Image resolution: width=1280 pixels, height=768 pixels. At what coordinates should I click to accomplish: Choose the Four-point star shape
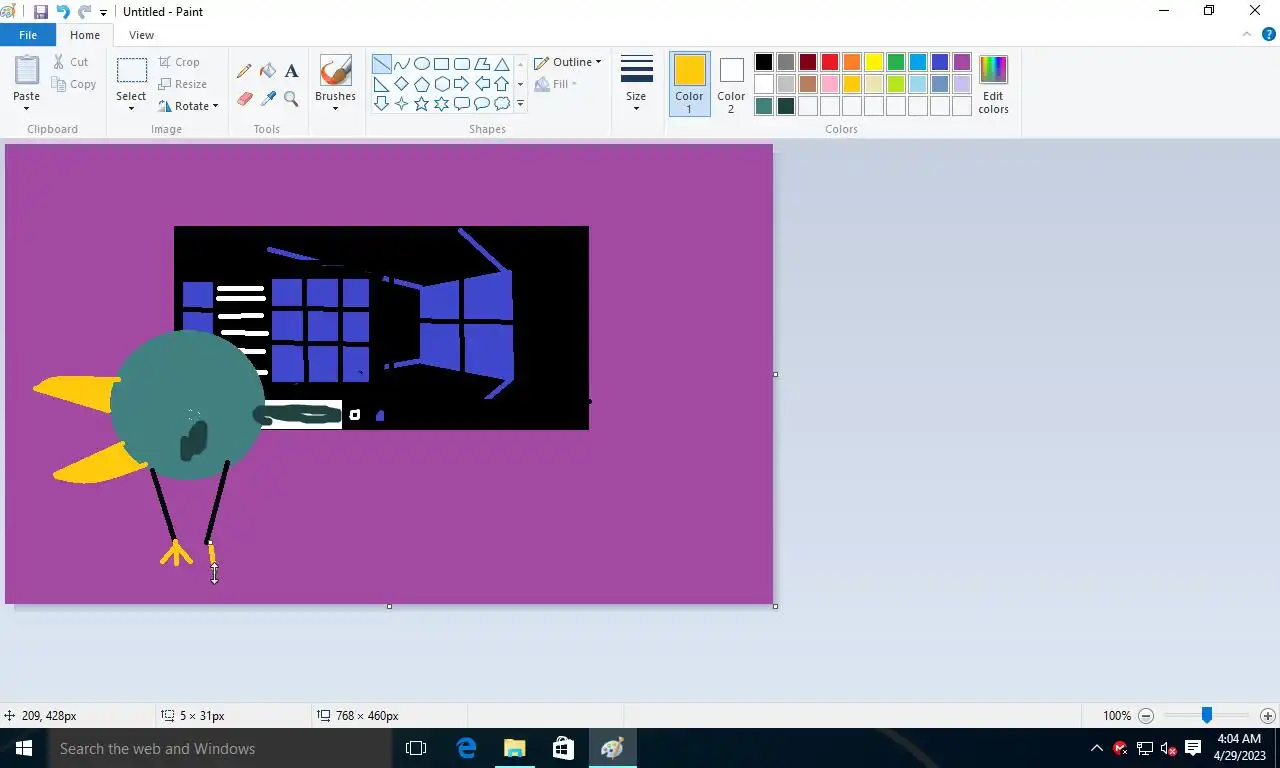tap(402, 104)
